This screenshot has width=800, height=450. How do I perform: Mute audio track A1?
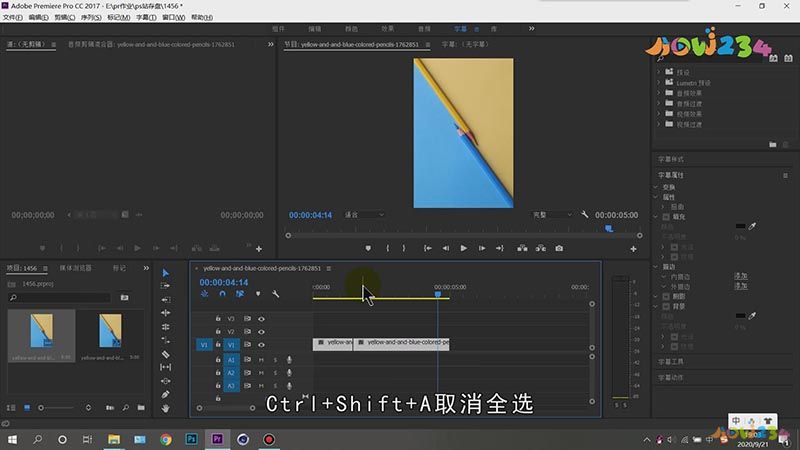click(x=261, y=360)
